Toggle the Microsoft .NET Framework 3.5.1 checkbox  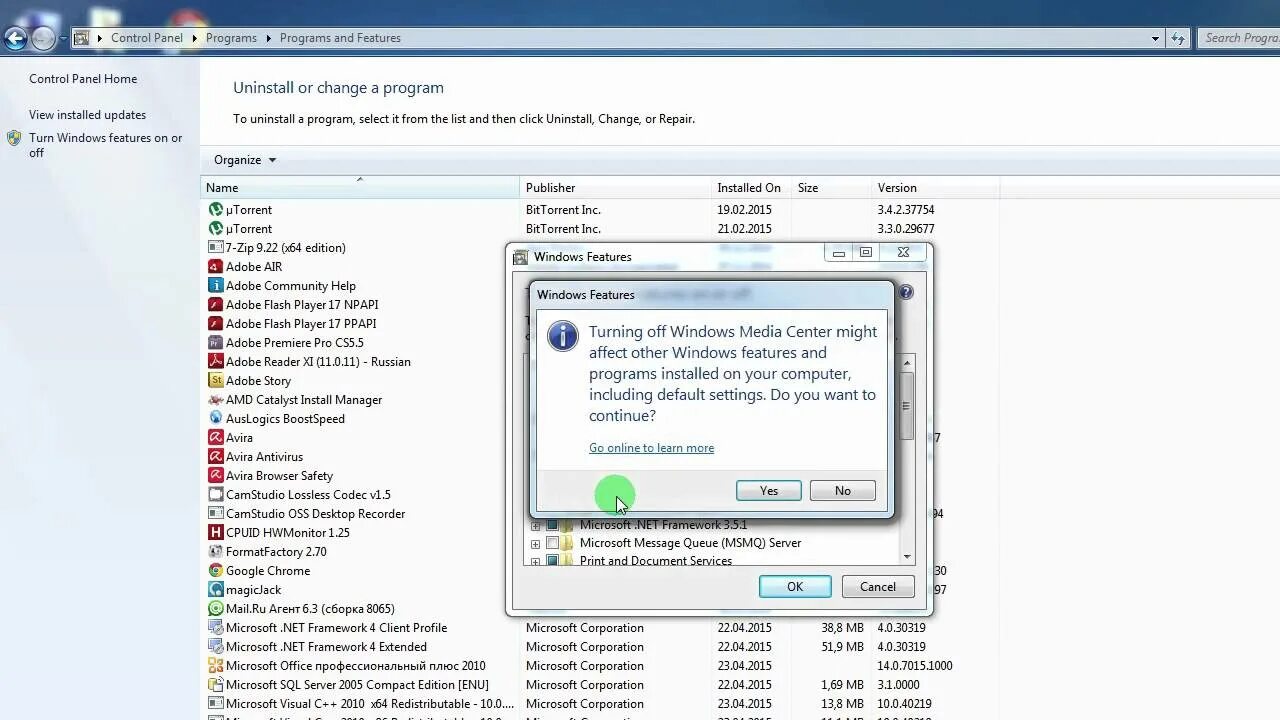click(552, 525)
